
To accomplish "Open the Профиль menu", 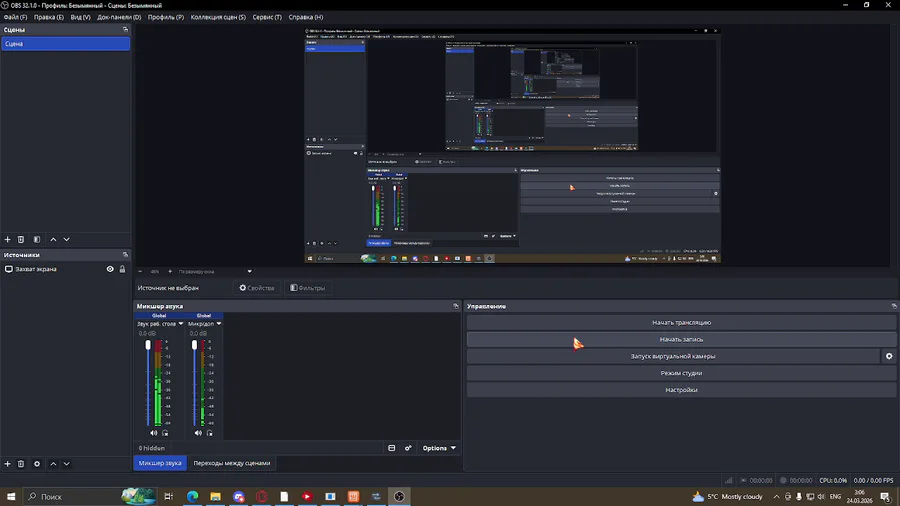I will tap(166, 17).
